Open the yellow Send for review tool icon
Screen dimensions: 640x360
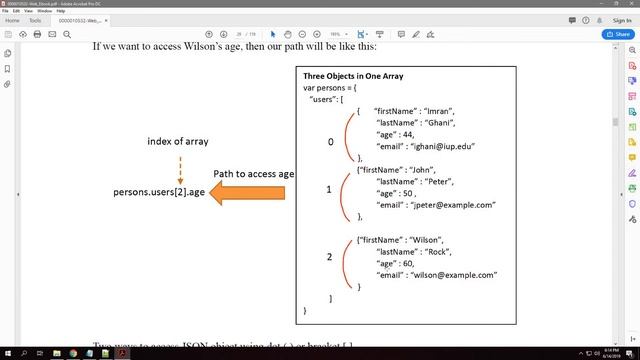tap(632, 142)
